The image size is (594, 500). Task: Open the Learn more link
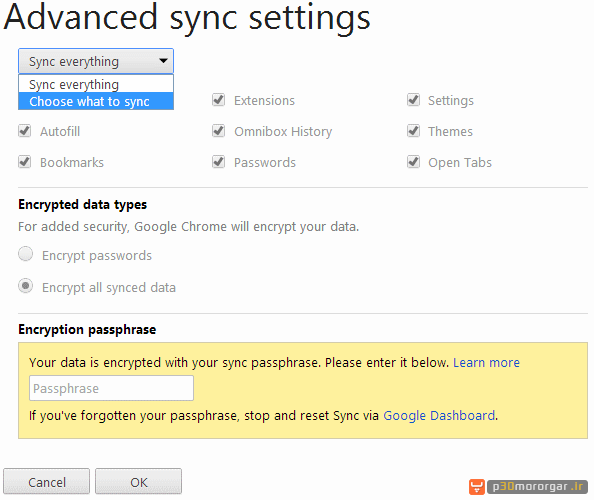pos(486,362)
